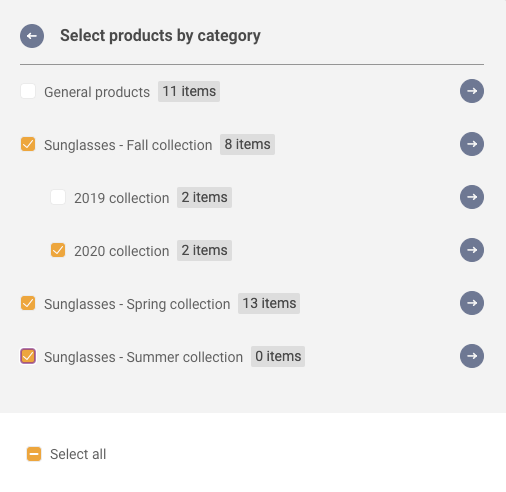
Task: Open Sunglasses - Spring collection arrow
Action: (x=472, y=303)
